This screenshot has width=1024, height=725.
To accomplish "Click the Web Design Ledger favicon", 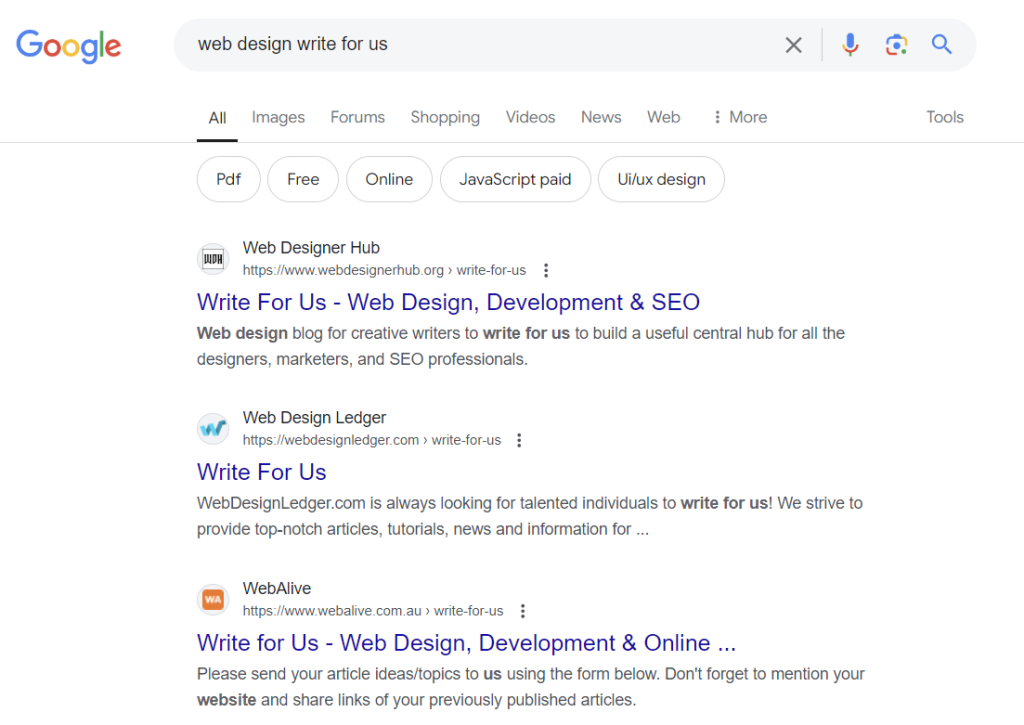I will click(x=212, y=428).
